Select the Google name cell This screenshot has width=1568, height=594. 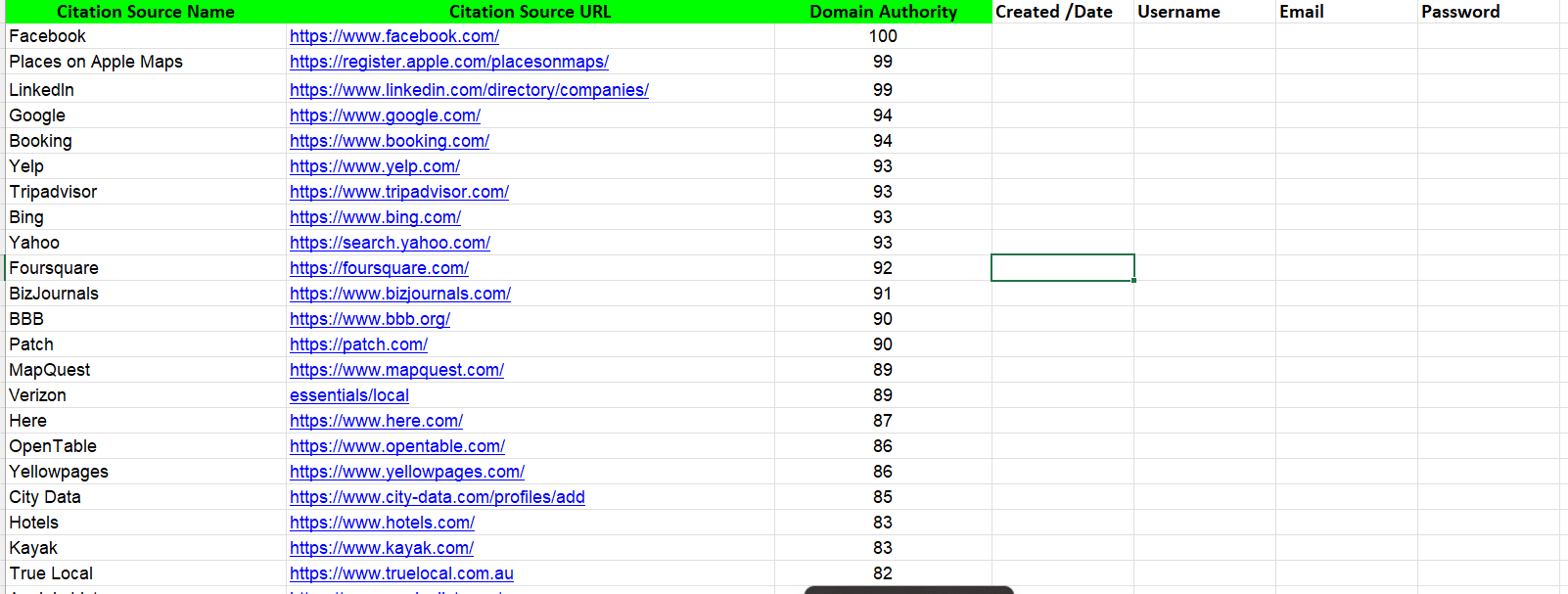coord(145,115)
